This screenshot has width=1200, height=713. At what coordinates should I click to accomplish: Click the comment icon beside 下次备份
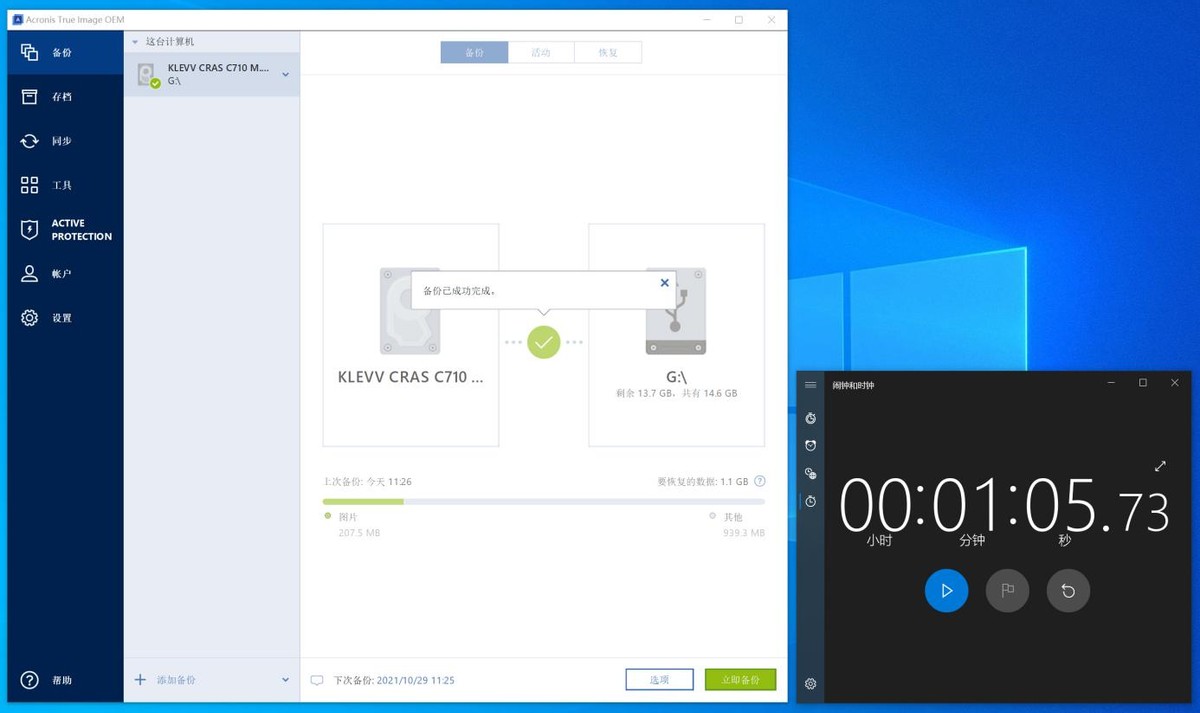click(317, 680)
